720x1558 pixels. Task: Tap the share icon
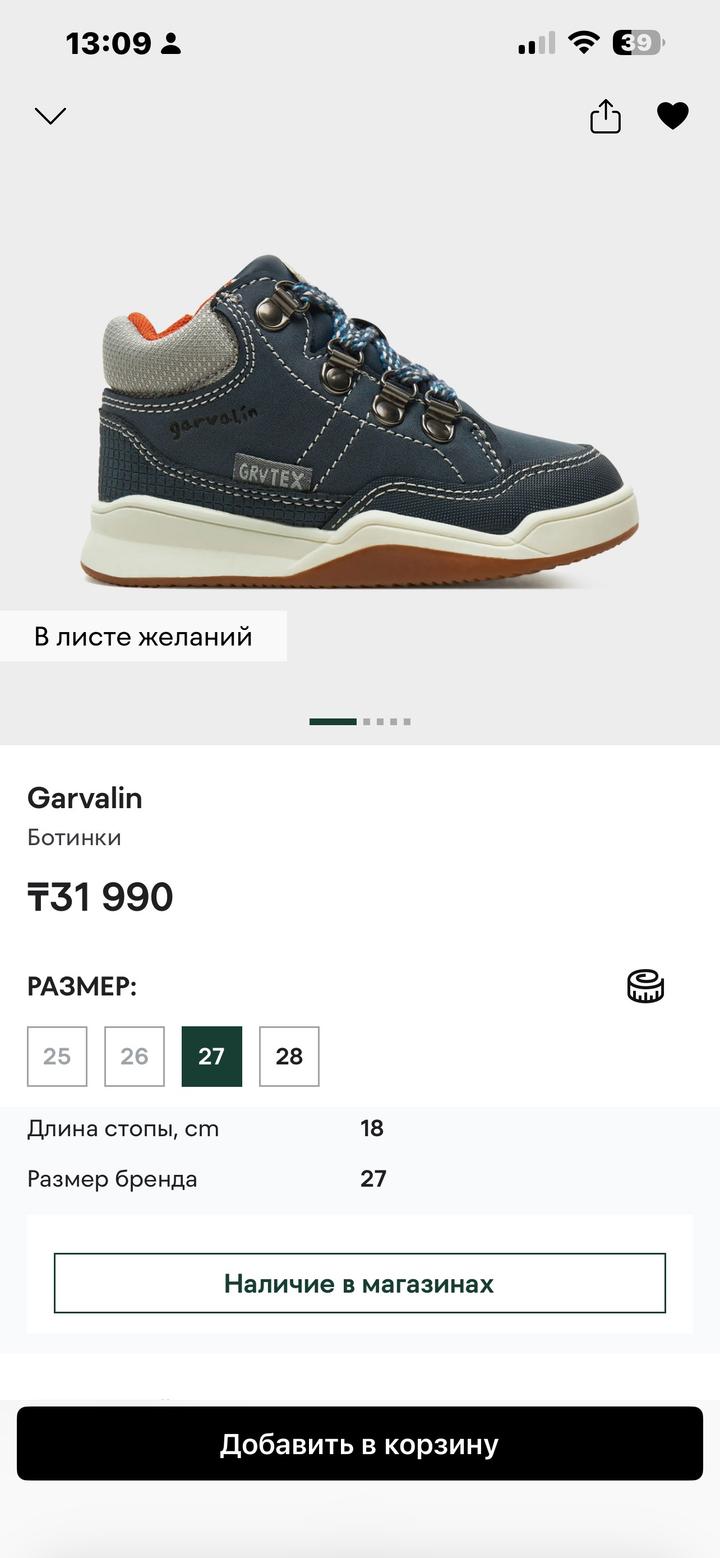(x=605, y=116)
